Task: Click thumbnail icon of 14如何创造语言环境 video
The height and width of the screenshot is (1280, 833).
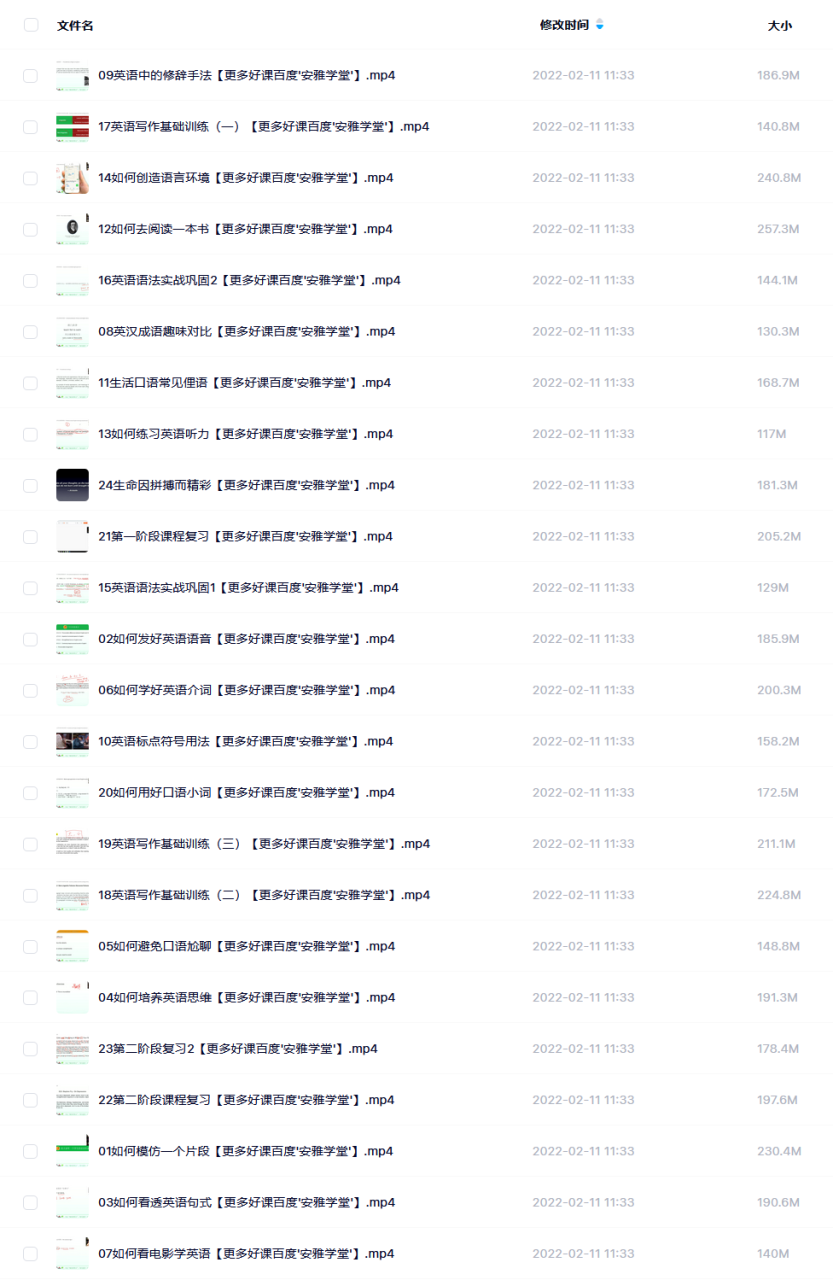Action: pyautogui.click(x=72, y=178)
